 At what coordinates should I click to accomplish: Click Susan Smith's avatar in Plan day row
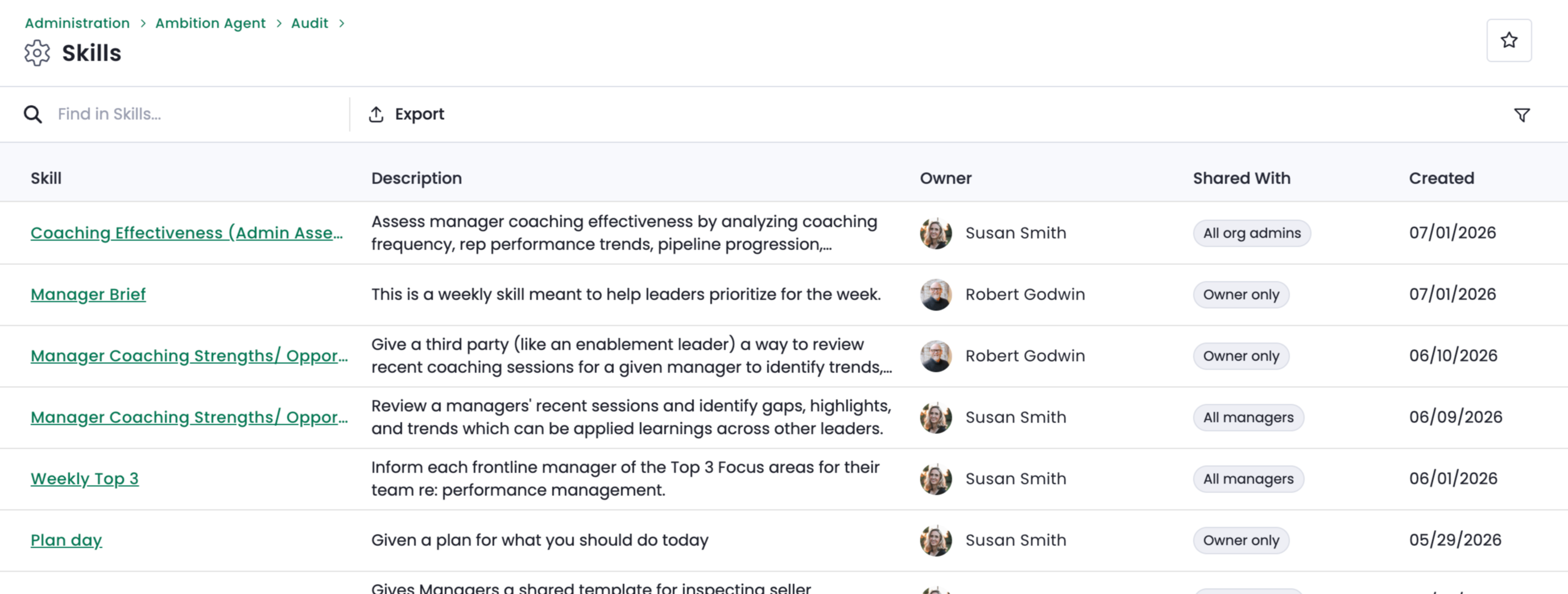click(936, 541)
